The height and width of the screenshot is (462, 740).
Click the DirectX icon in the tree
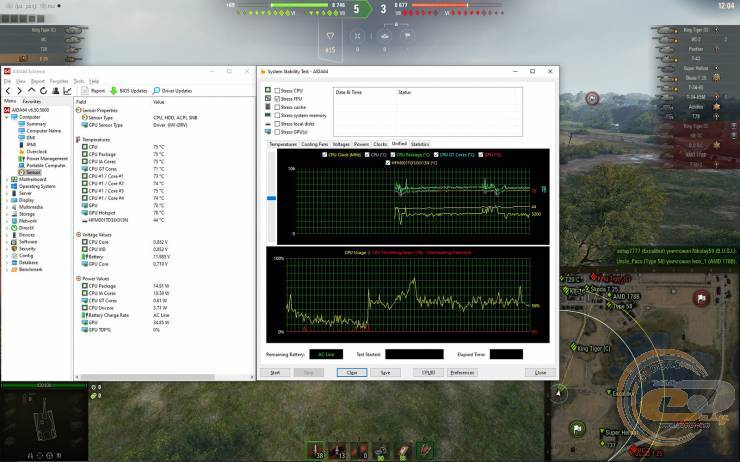[14, 227]
